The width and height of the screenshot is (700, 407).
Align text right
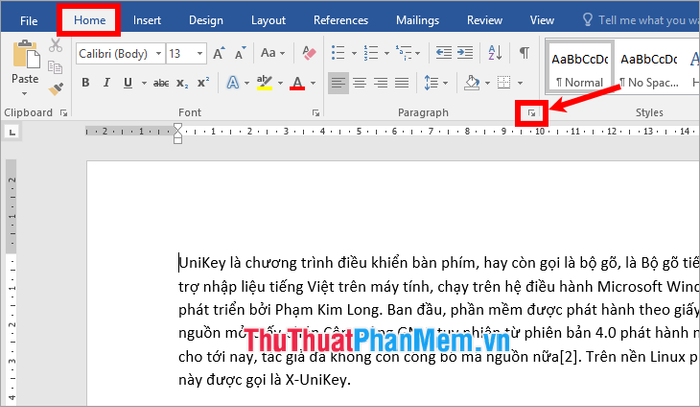click(381, 83)
